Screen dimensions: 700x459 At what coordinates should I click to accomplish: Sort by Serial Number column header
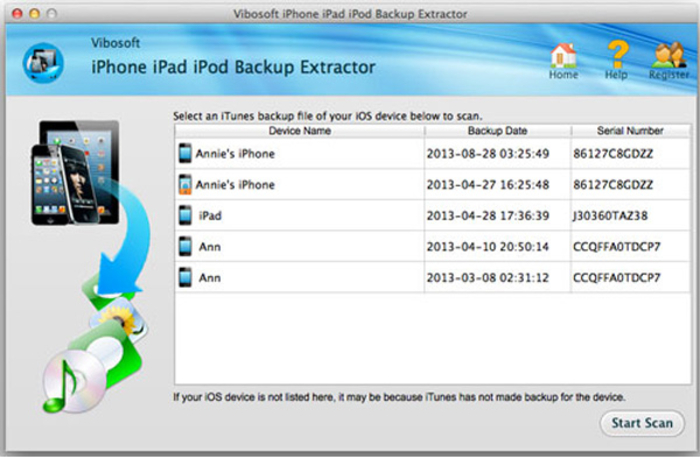(630, 131)
